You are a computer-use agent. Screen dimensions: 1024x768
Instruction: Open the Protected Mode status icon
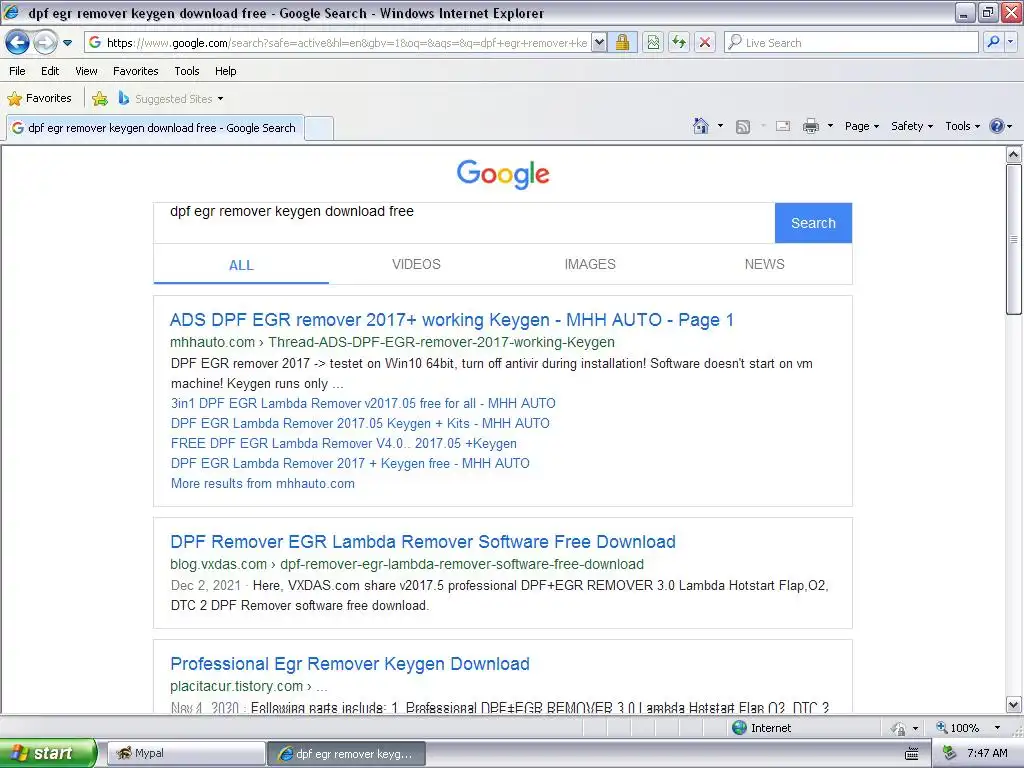(899, 728)
